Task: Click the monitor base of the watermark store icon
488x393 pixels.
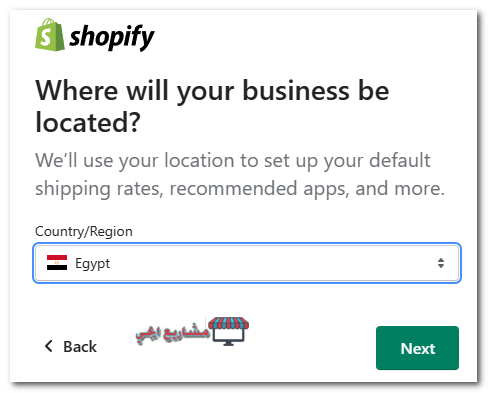Action: [228, 344]
